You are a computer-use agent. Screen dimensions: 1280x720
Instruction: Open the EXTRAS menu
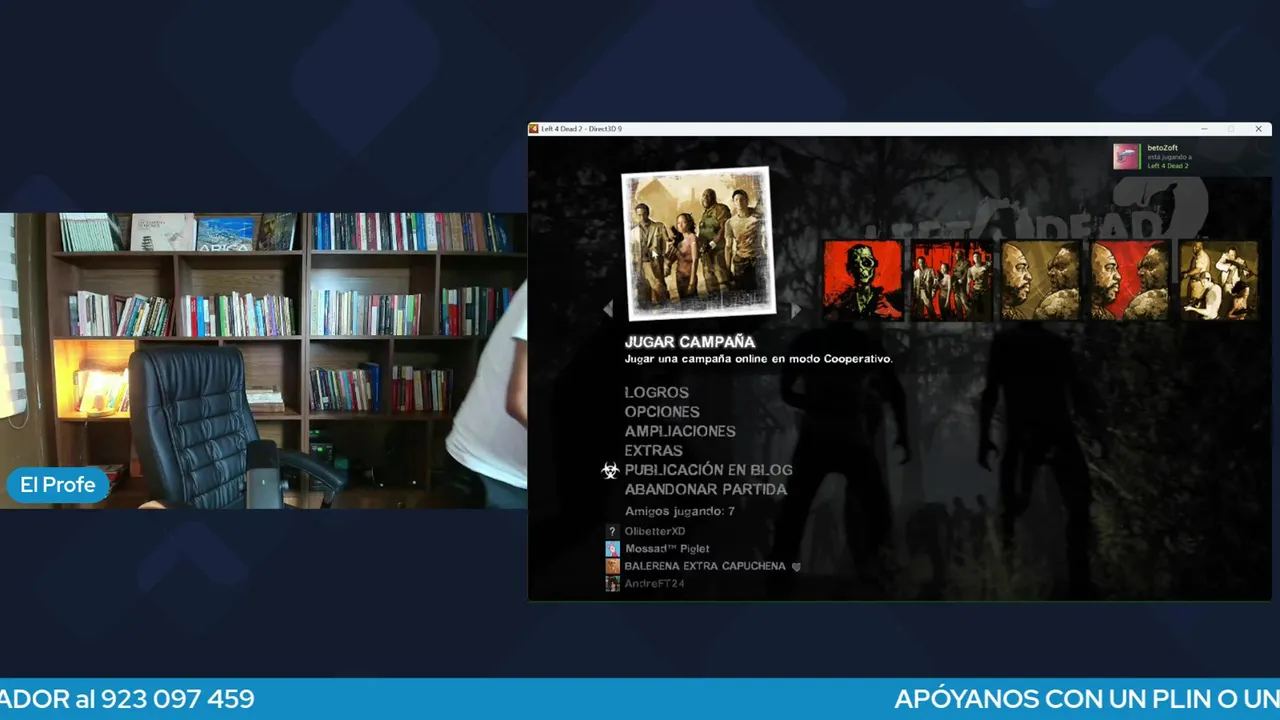point(654,451)
